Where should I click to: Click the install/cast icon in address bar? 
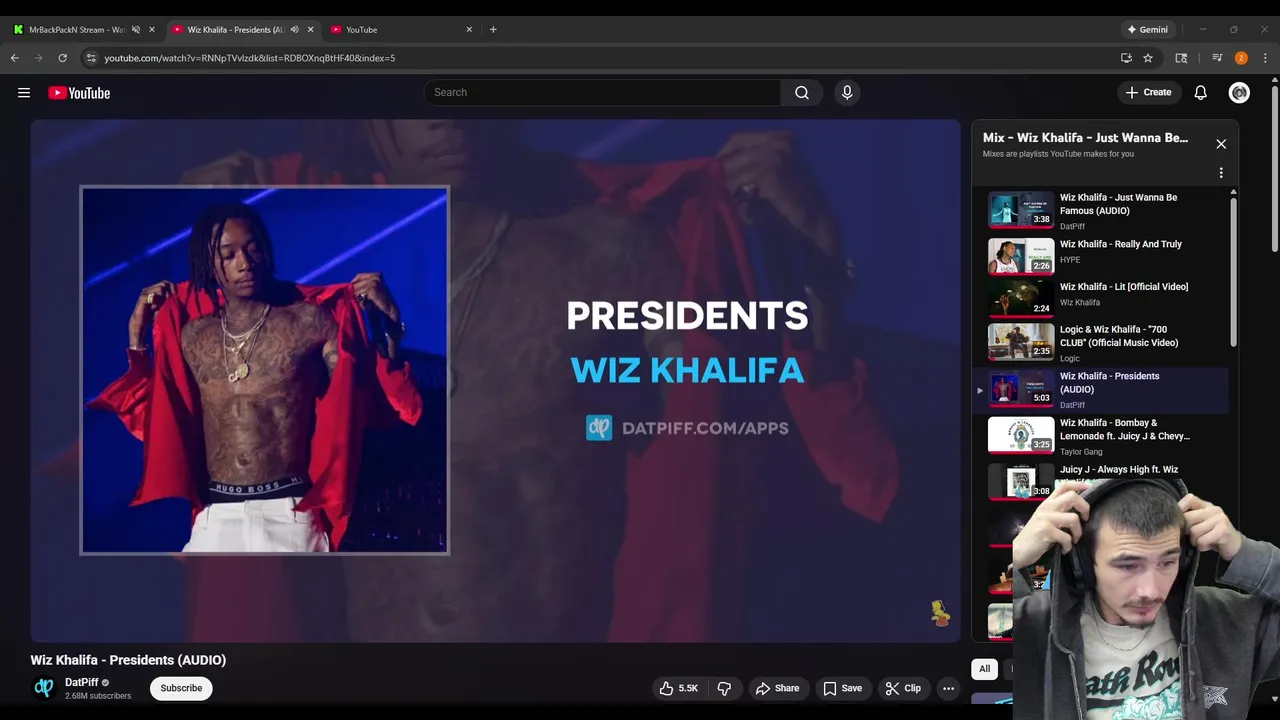click(x=1126, y=58)
